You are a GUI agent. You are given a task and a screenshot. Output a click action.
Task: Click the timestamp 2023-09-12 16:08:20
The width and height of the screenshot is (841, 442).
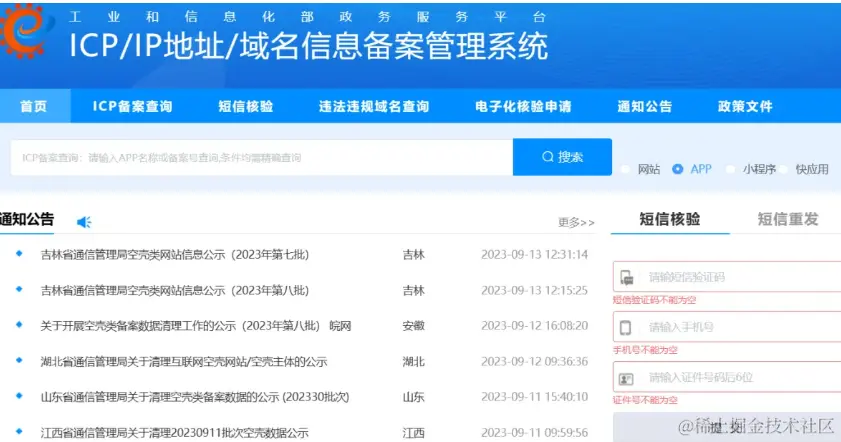[x=535, y=326]
